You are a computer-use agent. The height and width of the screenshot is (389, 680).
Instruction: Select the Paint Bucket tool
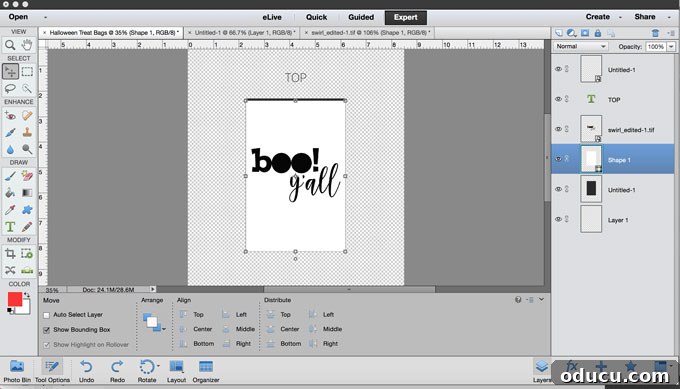pyautogui.click(x=10, y=193)
